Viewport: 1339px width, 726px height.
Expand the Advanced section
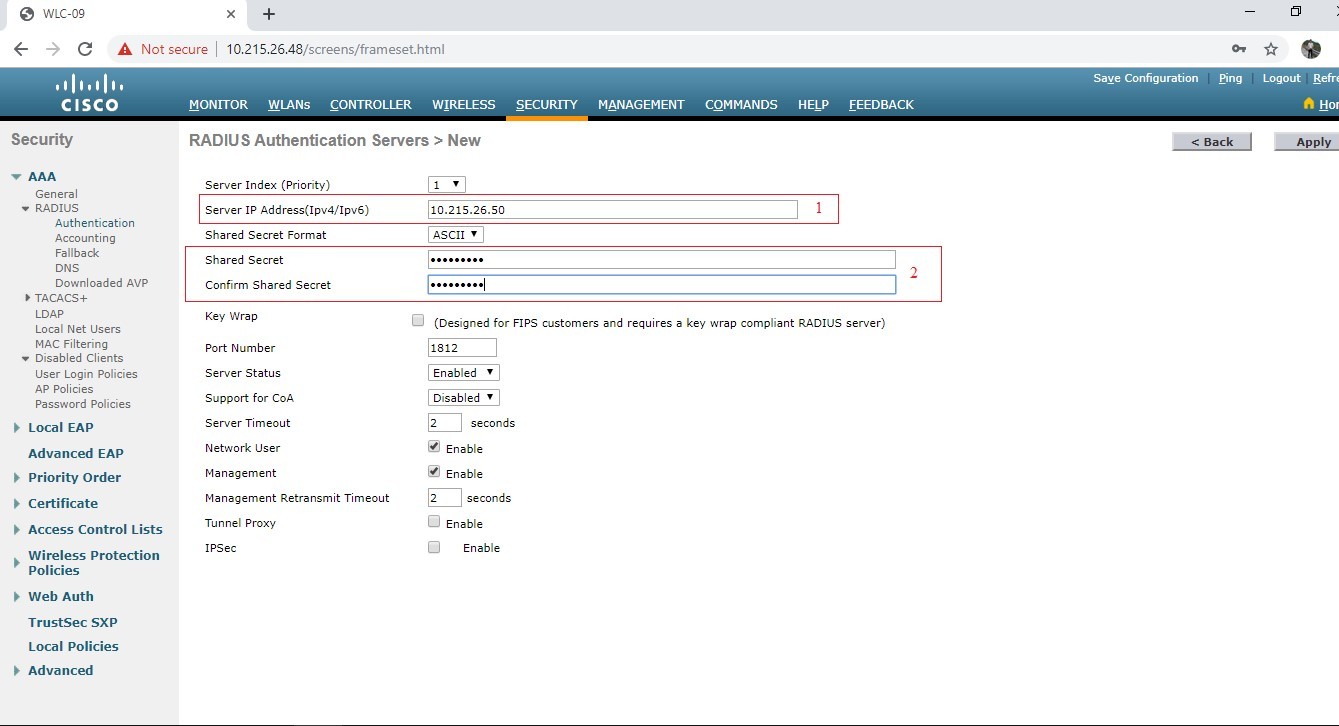click(17, 671)
